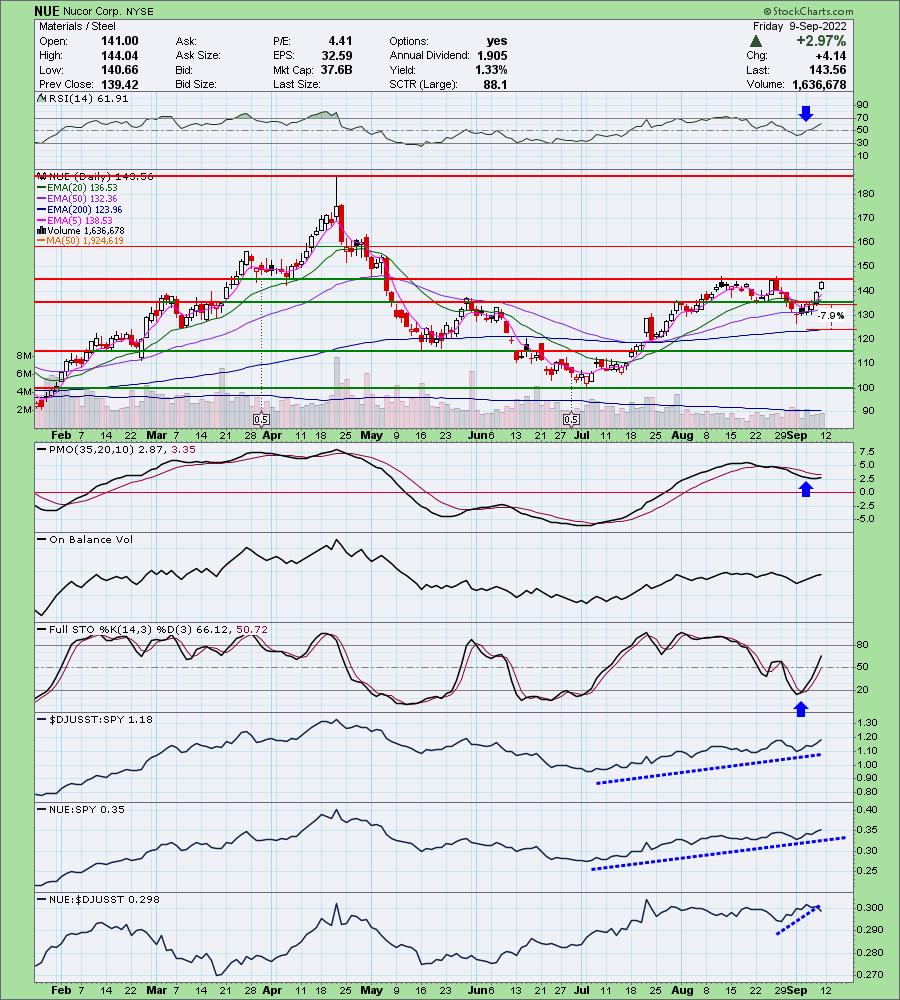Select the Open value 141.00
Screen dimensions: 900x1000
pos(120,41)
